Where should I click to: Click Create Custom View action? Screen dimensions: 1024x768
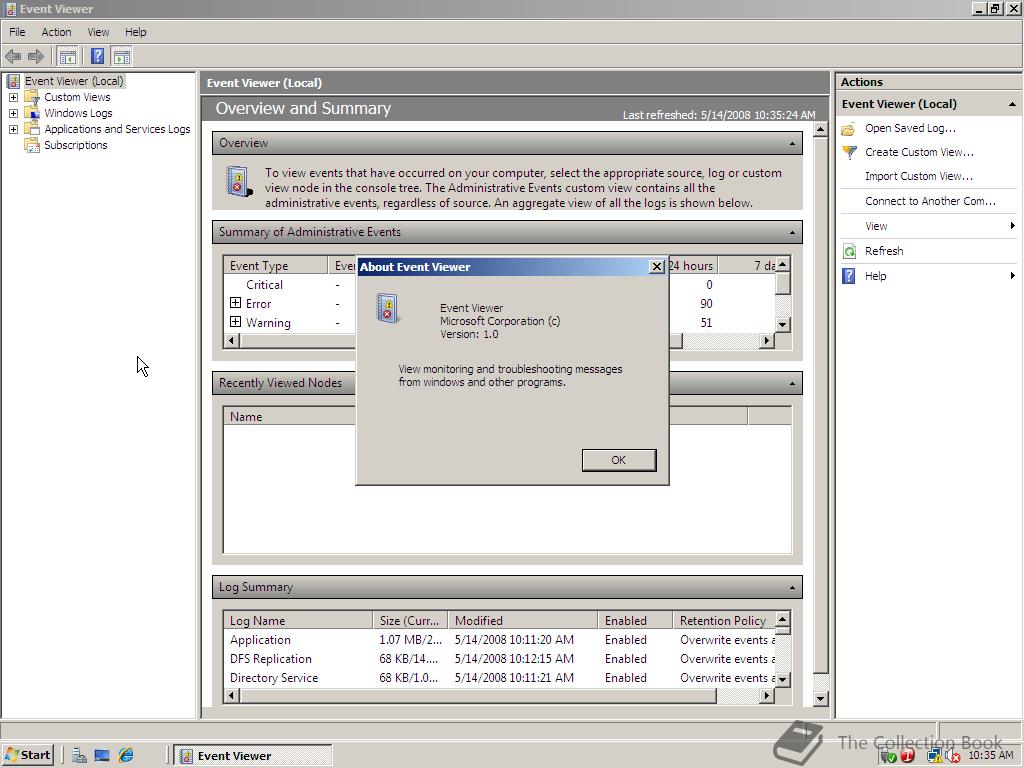tap(920, 152)
